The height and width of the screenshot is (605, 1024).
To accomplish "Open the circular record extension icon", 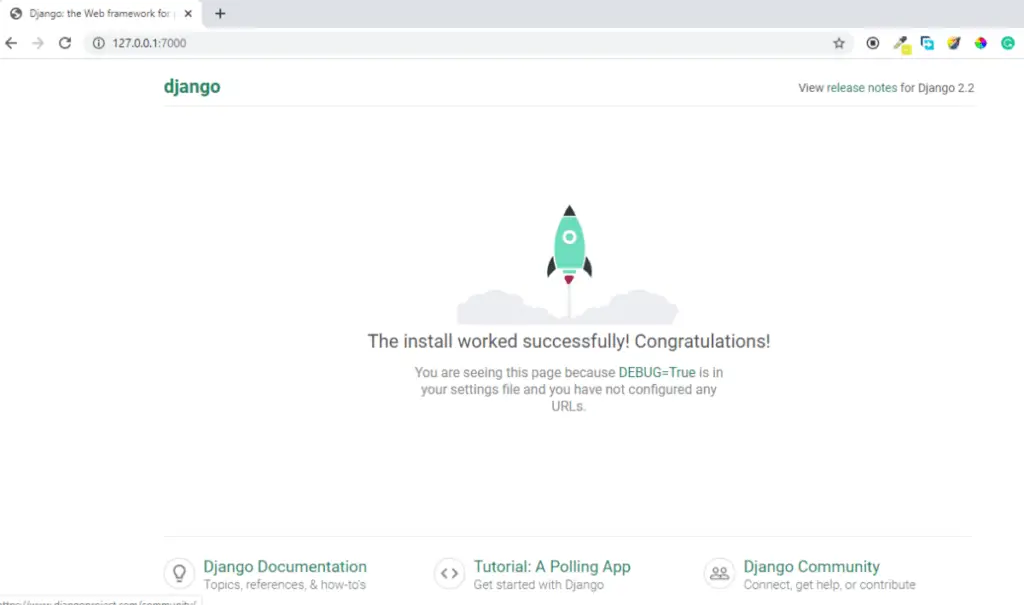I will [872, 43].
